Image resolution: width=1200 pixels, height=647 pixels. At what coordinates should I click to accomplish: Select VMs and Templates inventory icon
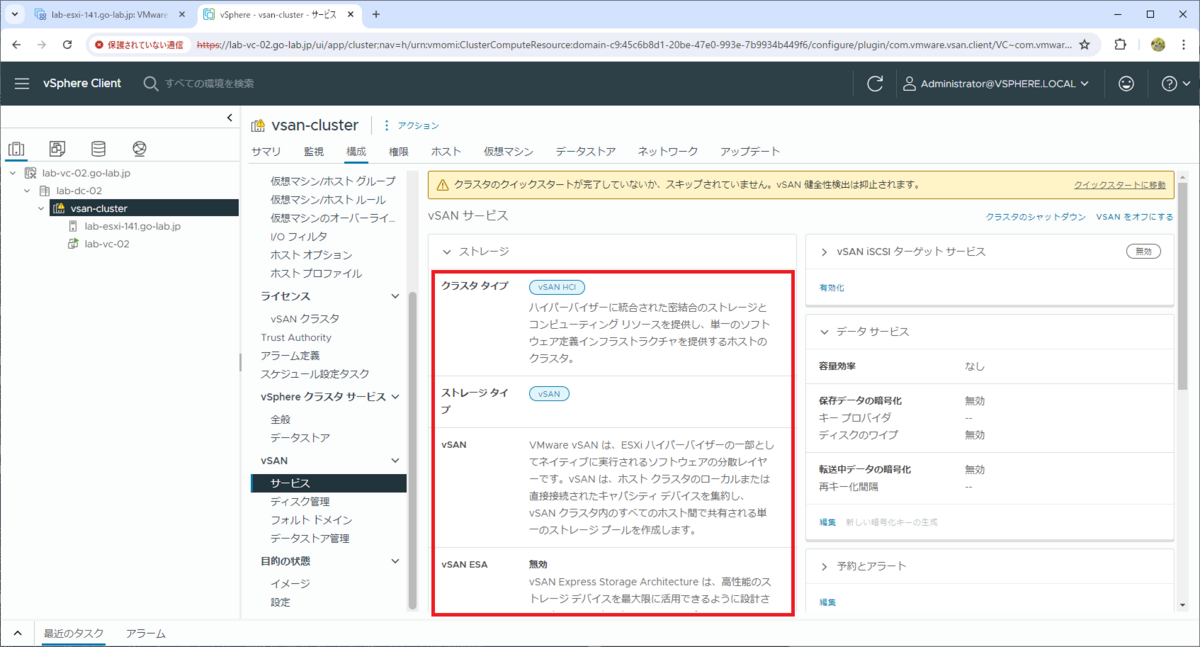57,149
